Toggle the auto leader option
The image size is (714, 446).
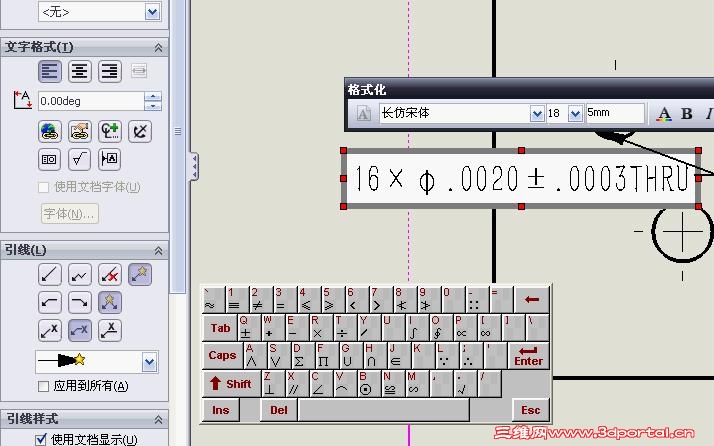tap(140, 275)
